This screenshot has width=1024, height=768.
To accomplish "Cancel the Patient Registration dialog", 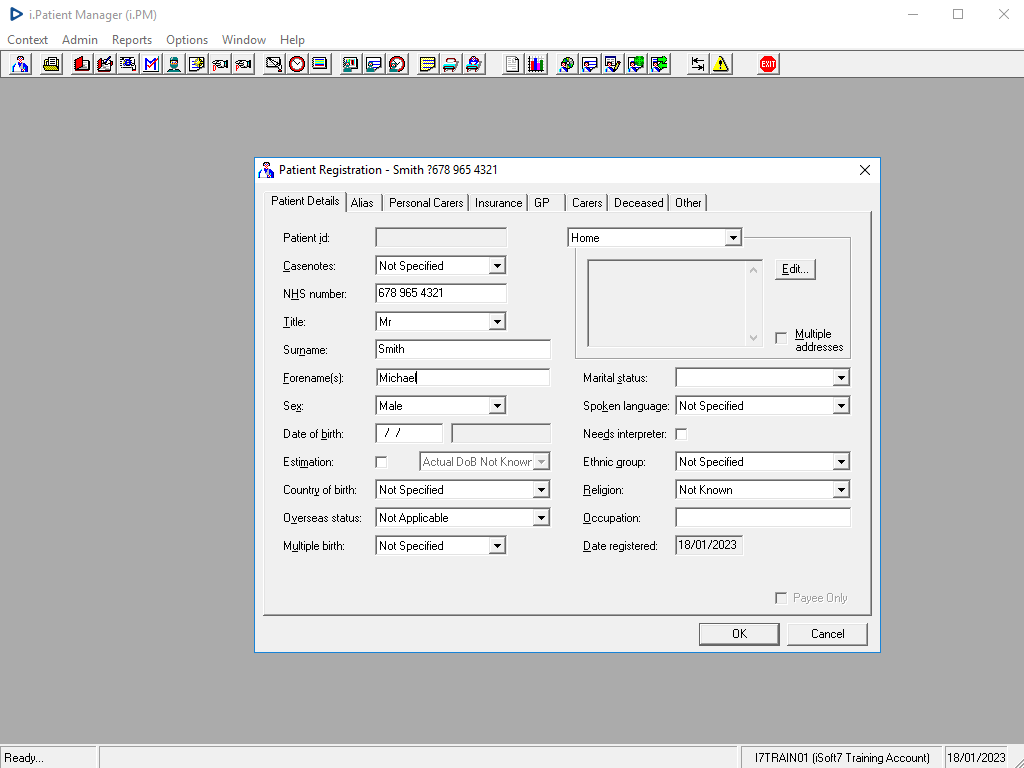I will (827, 634).
